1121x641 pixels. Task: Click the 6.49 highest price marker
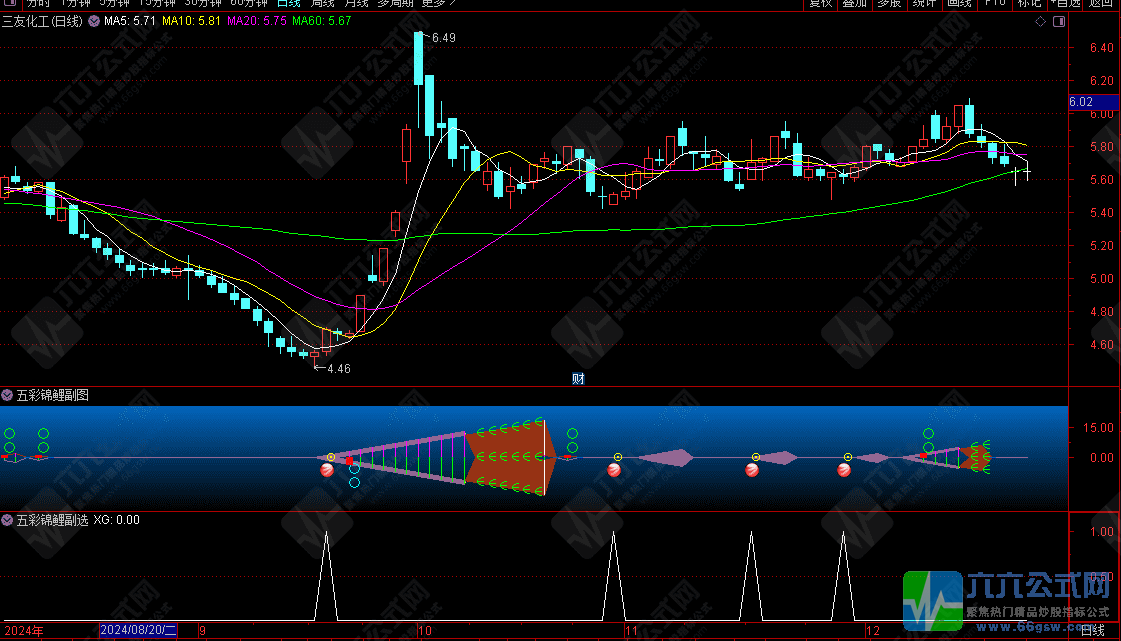tap(442, 38)
